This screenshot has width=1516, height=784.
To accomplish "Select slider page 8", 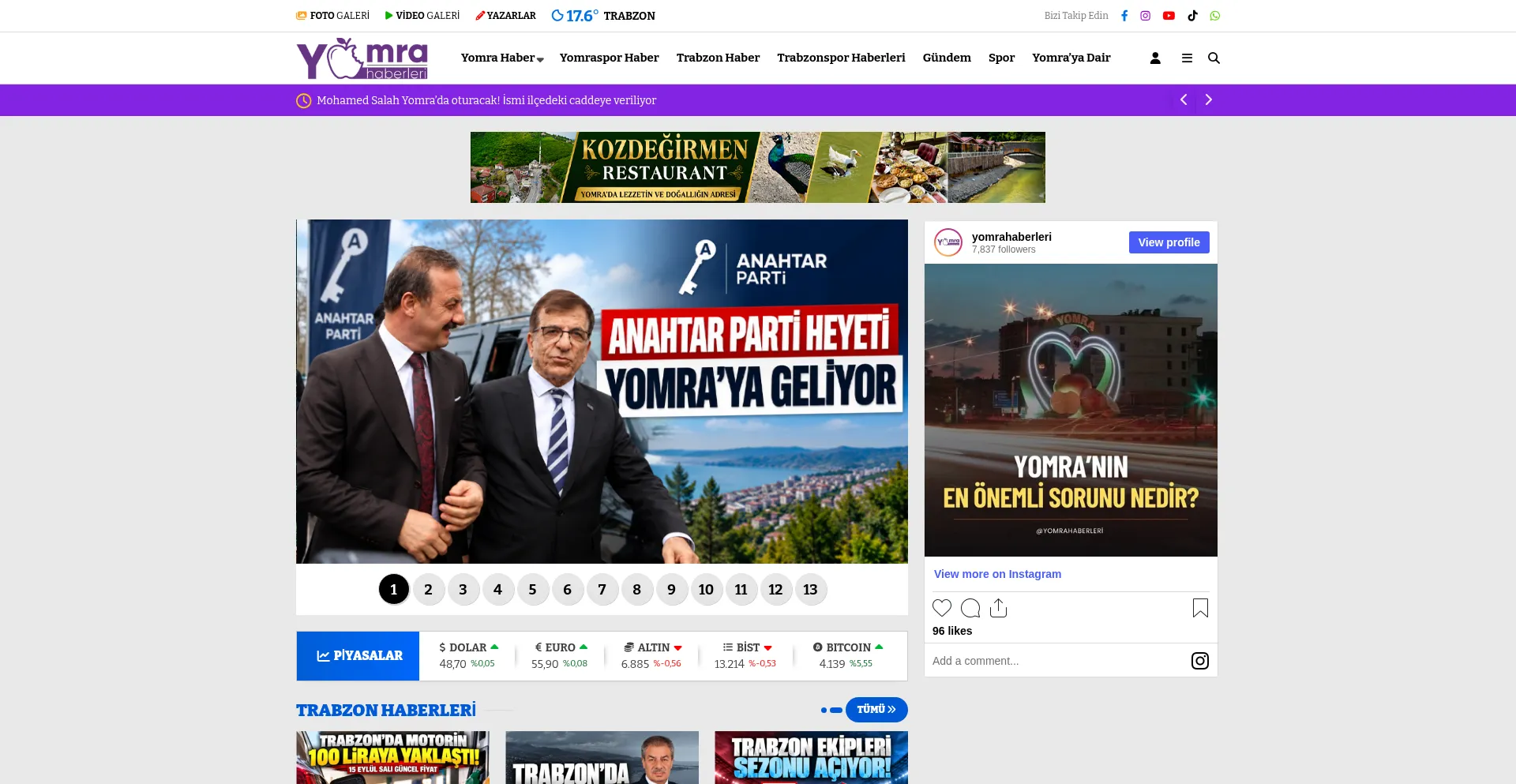I will tap(636, 589).
